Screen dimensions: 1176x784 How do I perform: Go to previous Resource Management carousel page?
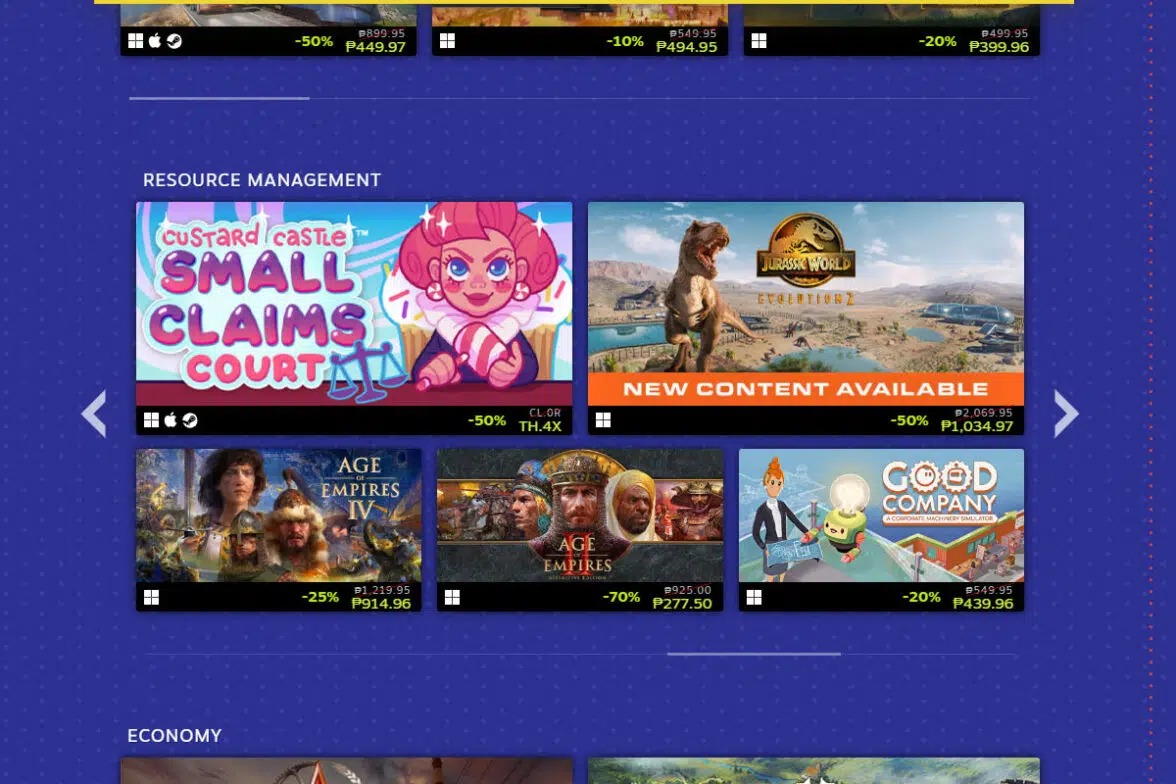[x=94, y=413]
